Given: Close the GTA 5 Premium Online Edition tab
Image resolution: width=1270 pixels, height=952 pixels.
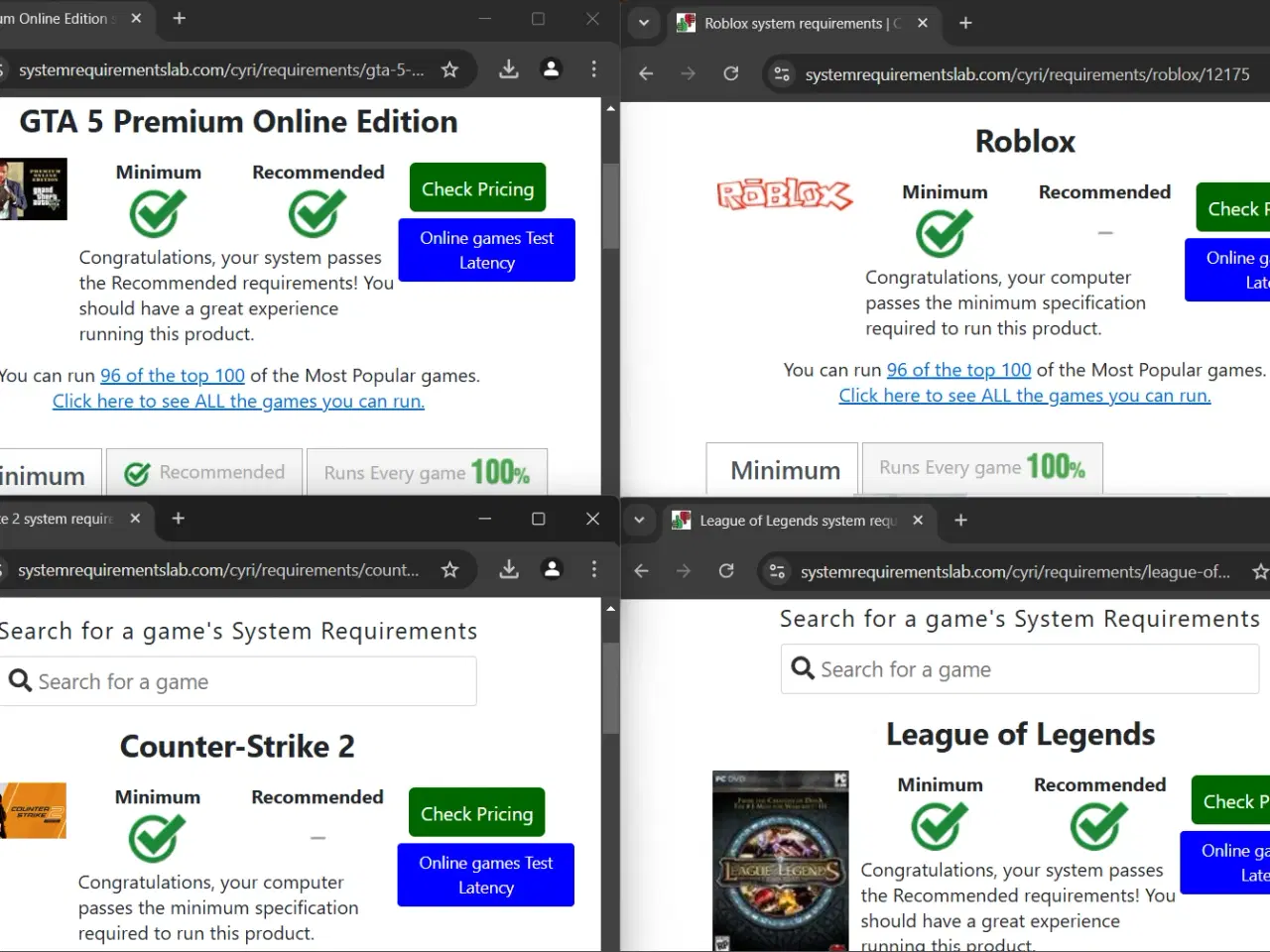Looking at the screenshot, I should (136, 18).
